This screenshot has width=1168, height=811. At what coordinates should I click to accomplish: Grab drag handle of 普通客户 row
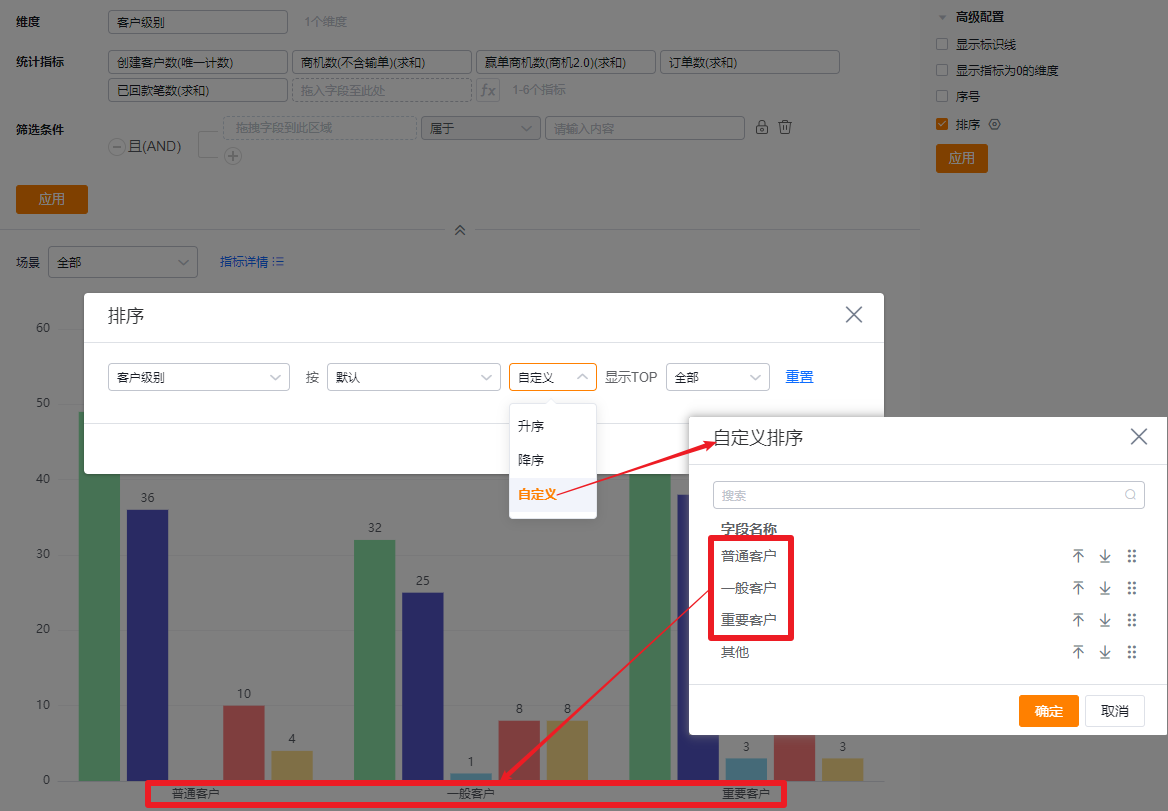click(x=1132, y=556)
